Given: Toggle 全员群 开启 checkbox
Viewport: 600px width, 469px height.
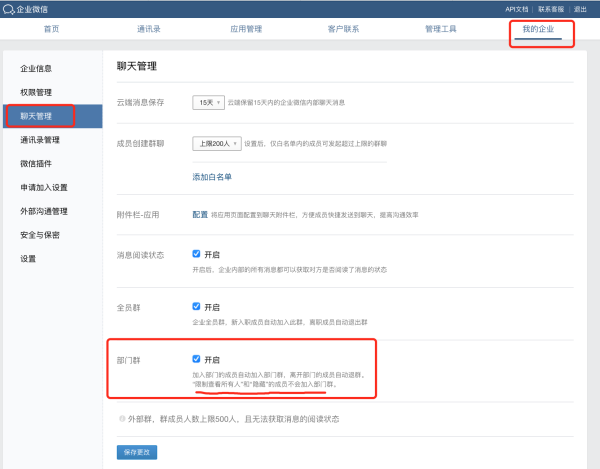Looking at the screenshot, I should tap(197, 307).
